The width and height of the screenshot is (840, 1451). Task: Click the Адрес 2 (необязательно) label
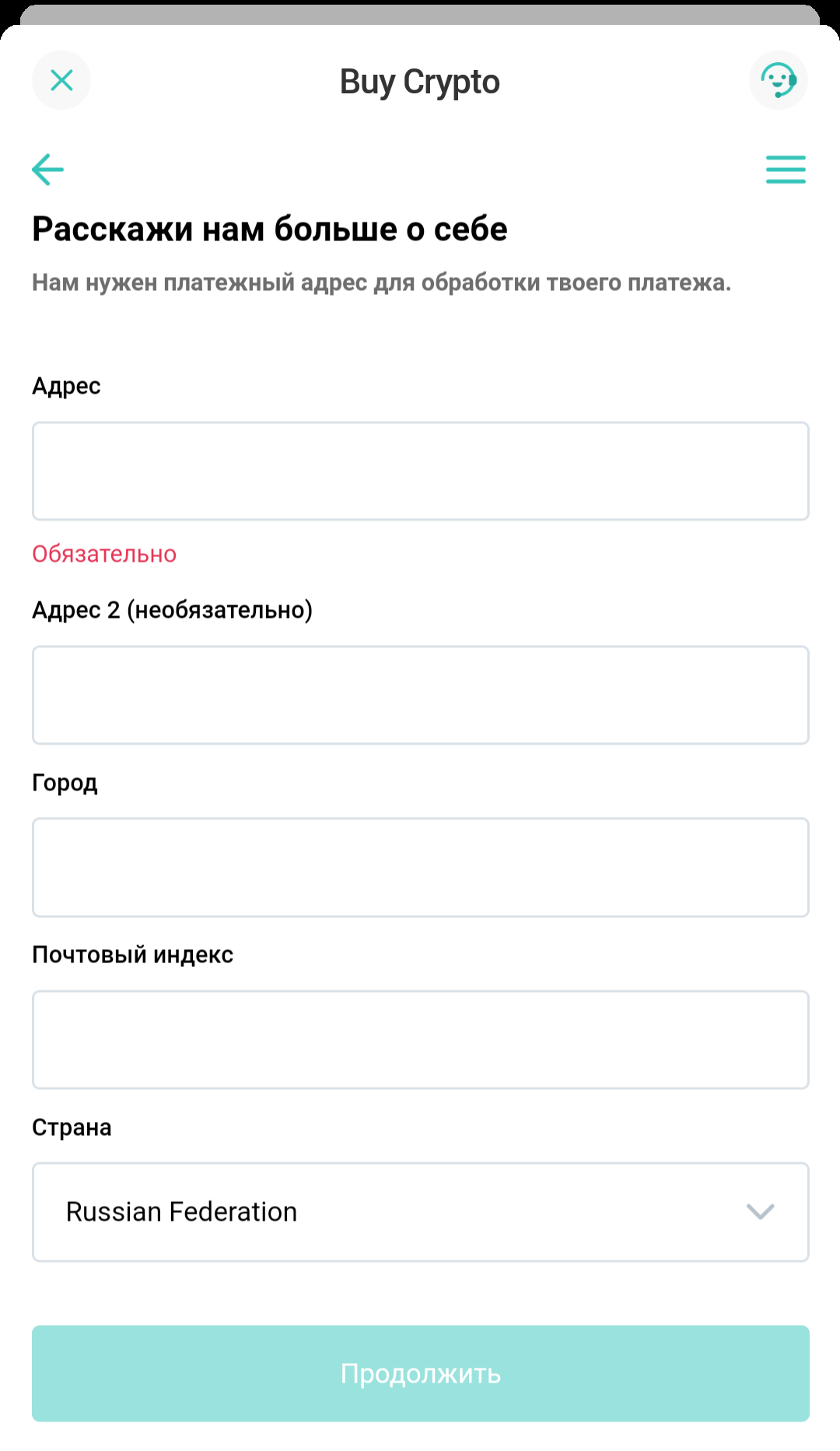pyautogui.click(x=173, y=610)
